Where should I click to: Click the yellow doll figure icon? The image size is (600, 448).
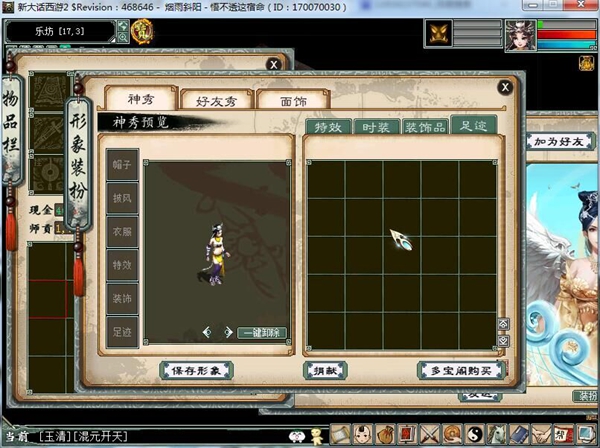[316, 435]
